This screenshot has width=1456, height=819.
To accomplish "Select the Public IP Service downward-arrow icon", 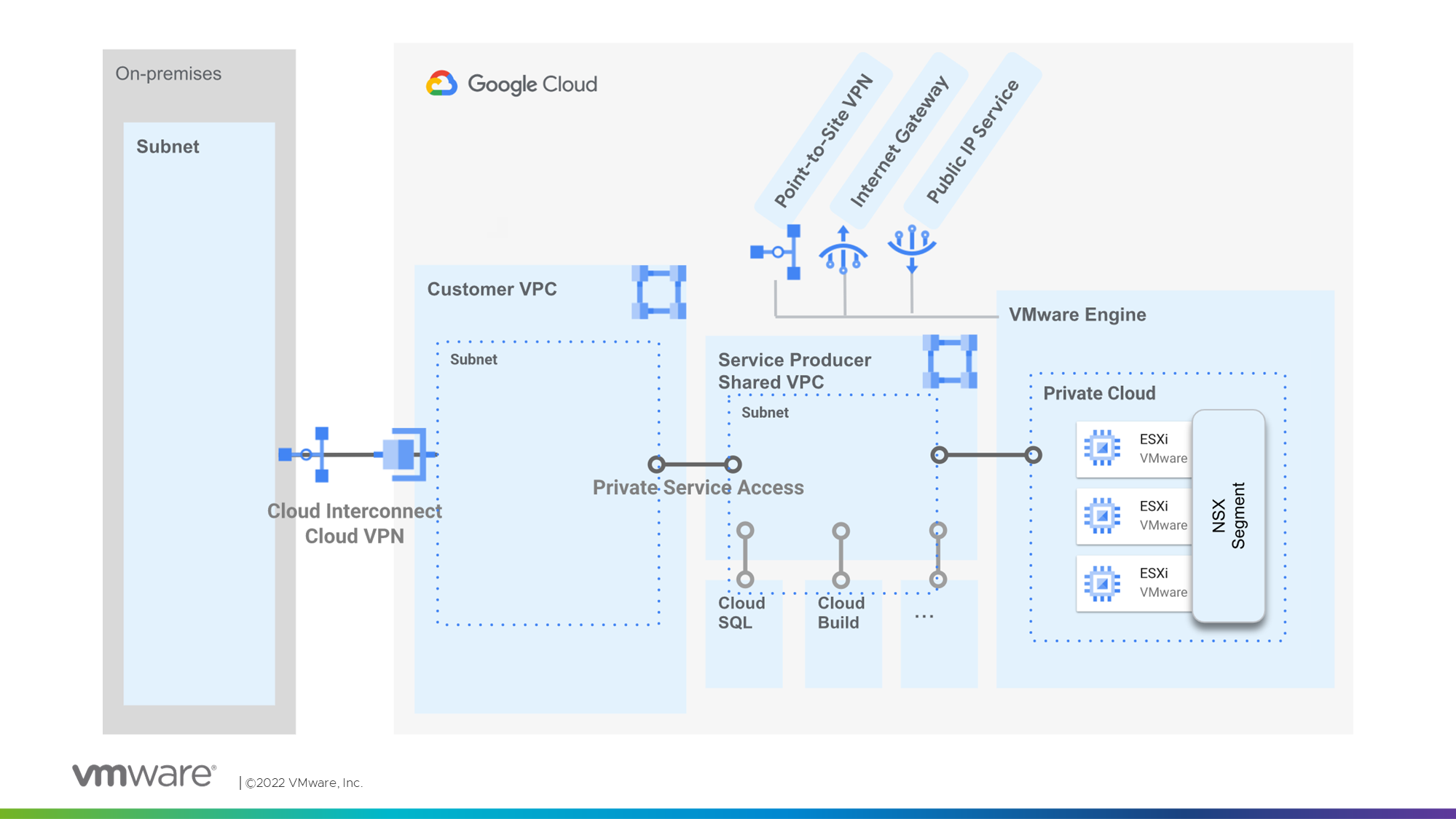I will [x=911, y=248].
